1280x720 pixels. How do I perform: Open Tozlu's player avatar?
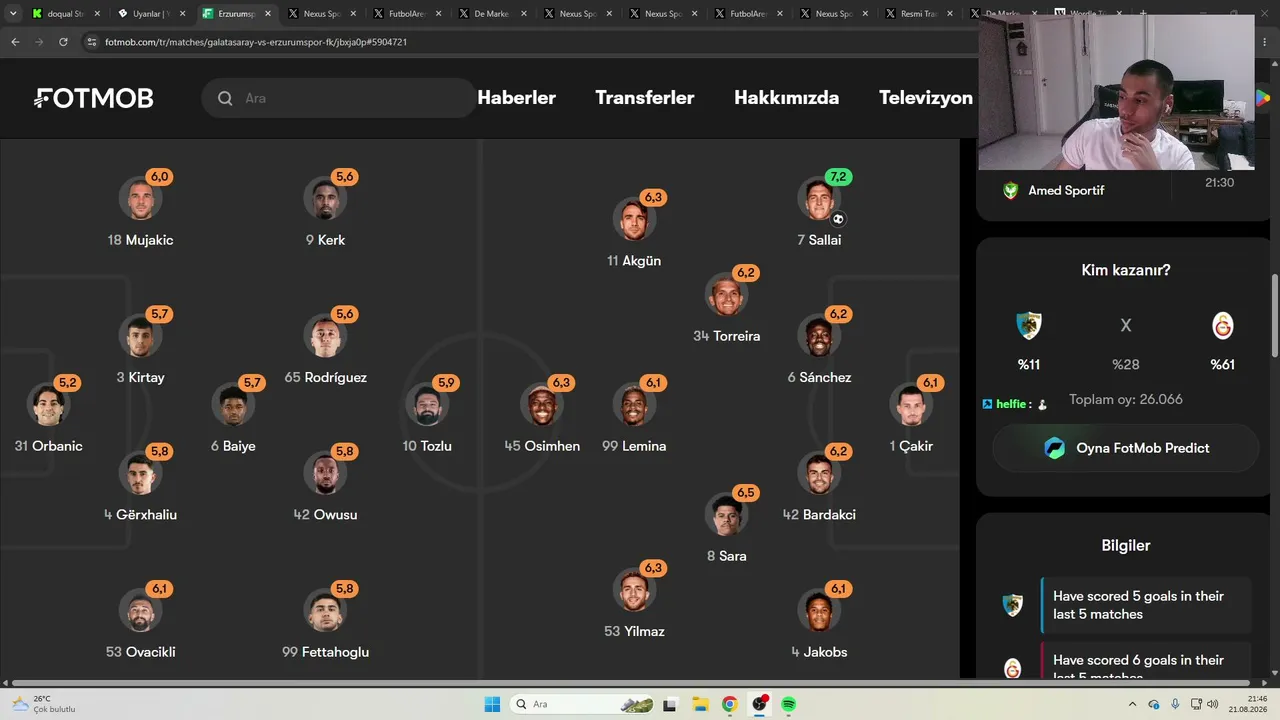click(427, 405)
